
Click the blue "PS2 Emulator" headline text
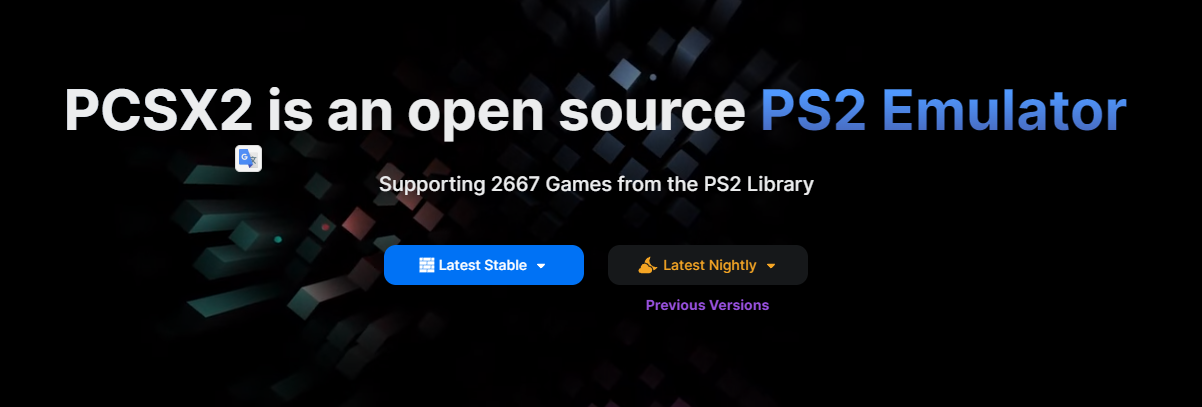[x=943, y=110]
